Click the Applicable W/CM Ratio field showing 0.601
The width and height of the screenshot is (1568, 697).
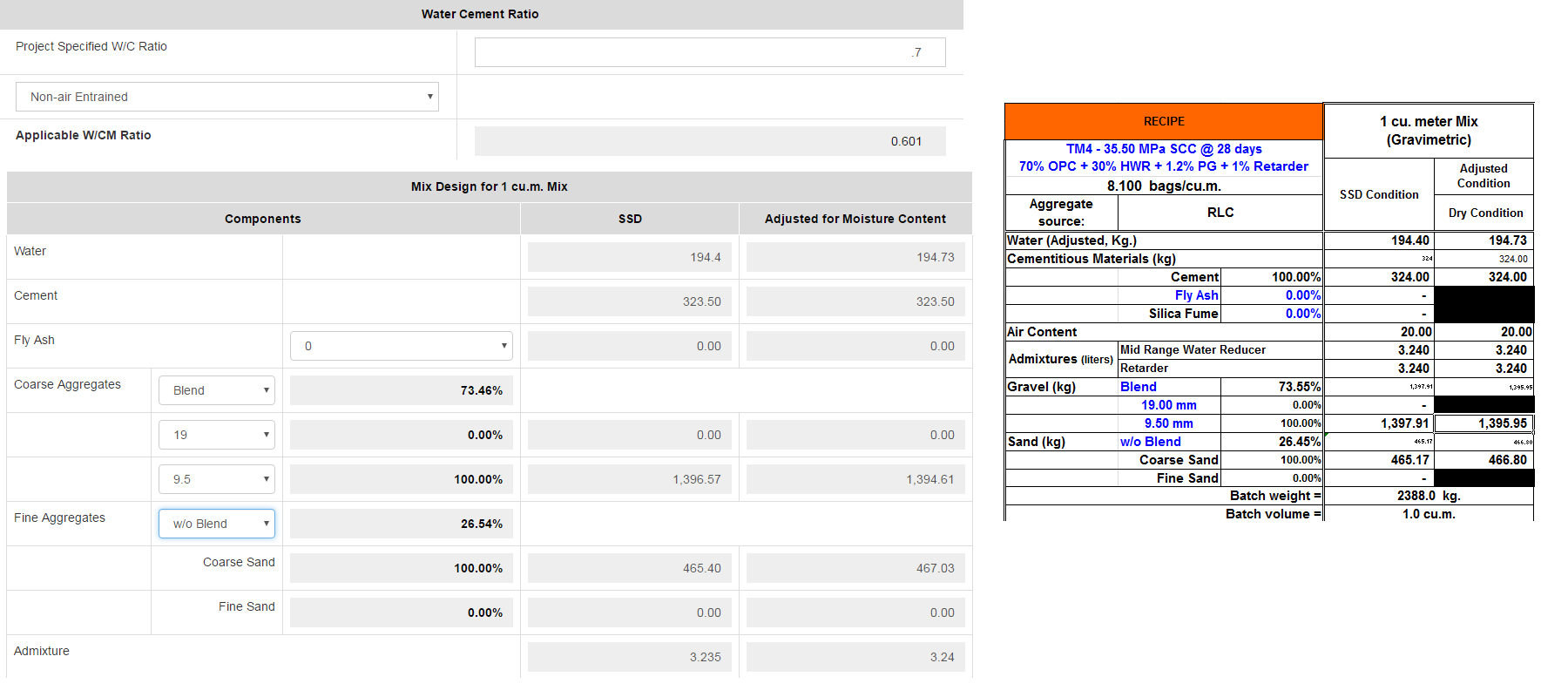pos(710,141)
